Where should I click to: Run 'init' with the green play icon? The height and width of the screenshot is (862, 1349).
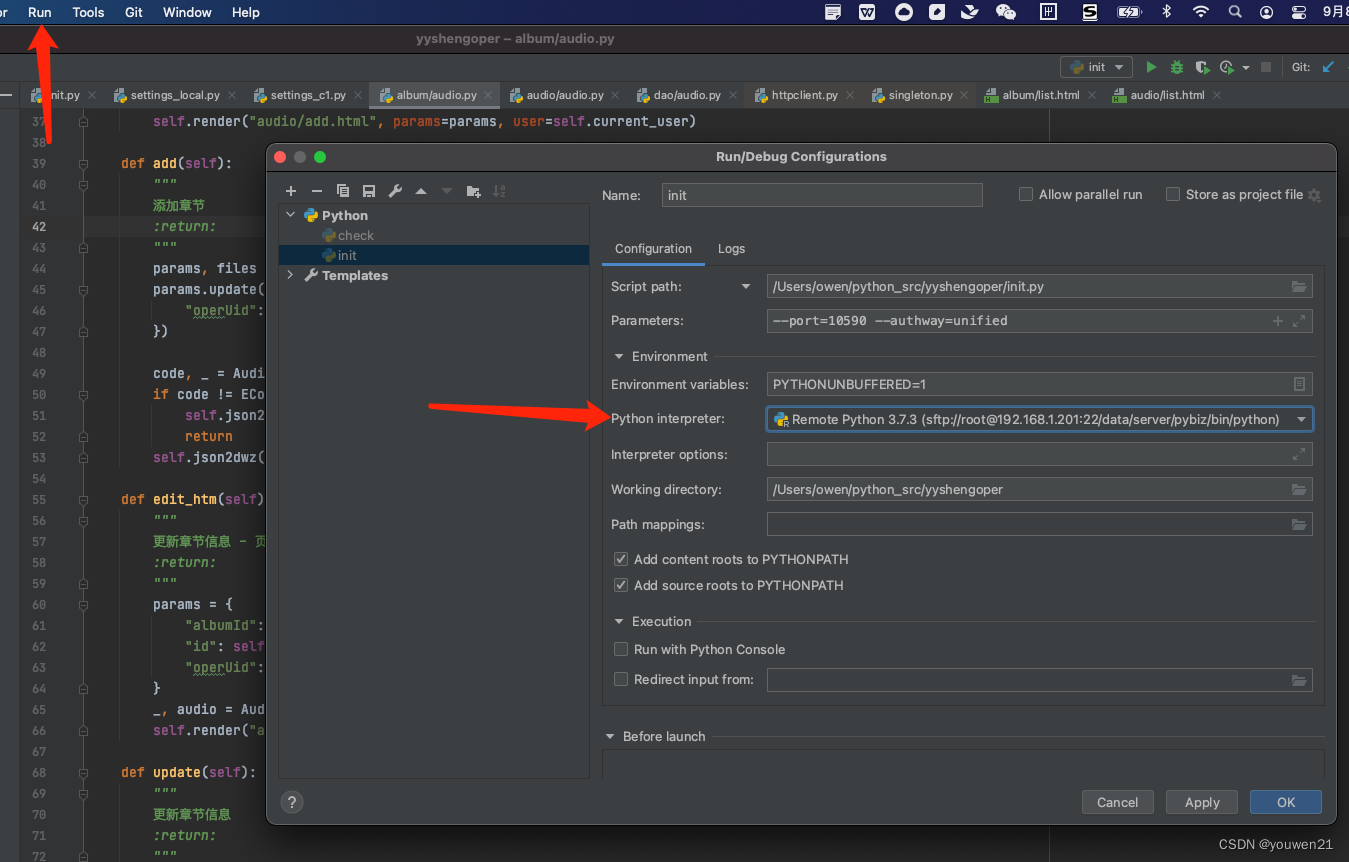click(1151, 67)
